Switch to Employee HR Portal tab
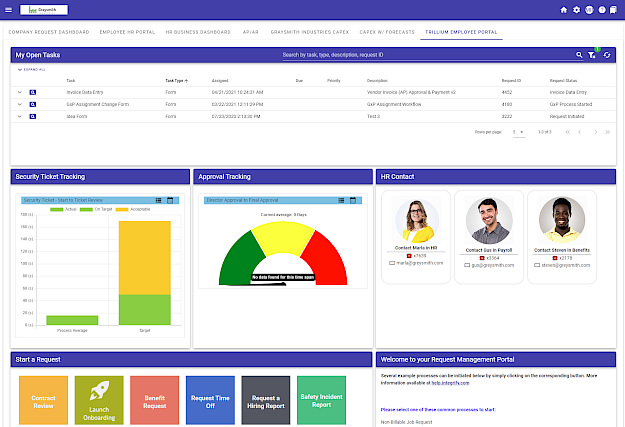This screenshot has height=427, width=625. pyautogui.click(x=126, y=32)
